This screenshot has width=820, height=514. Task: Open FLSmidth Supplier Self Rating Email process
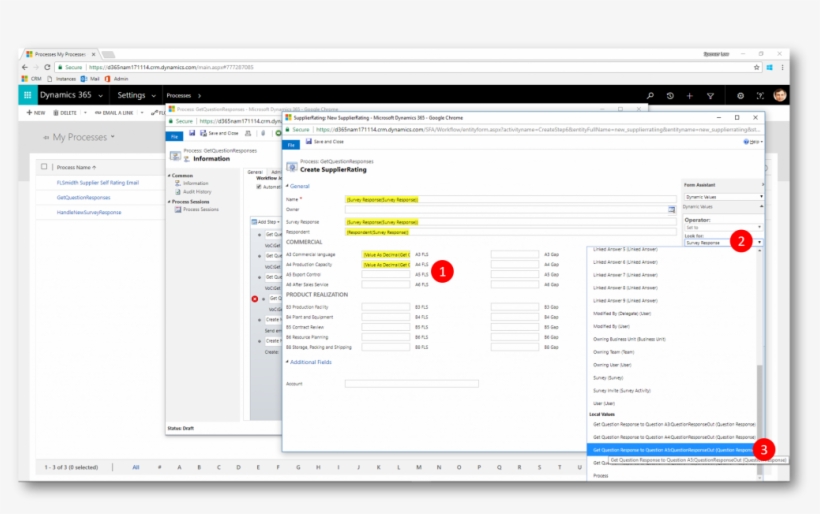pos(97,183)
